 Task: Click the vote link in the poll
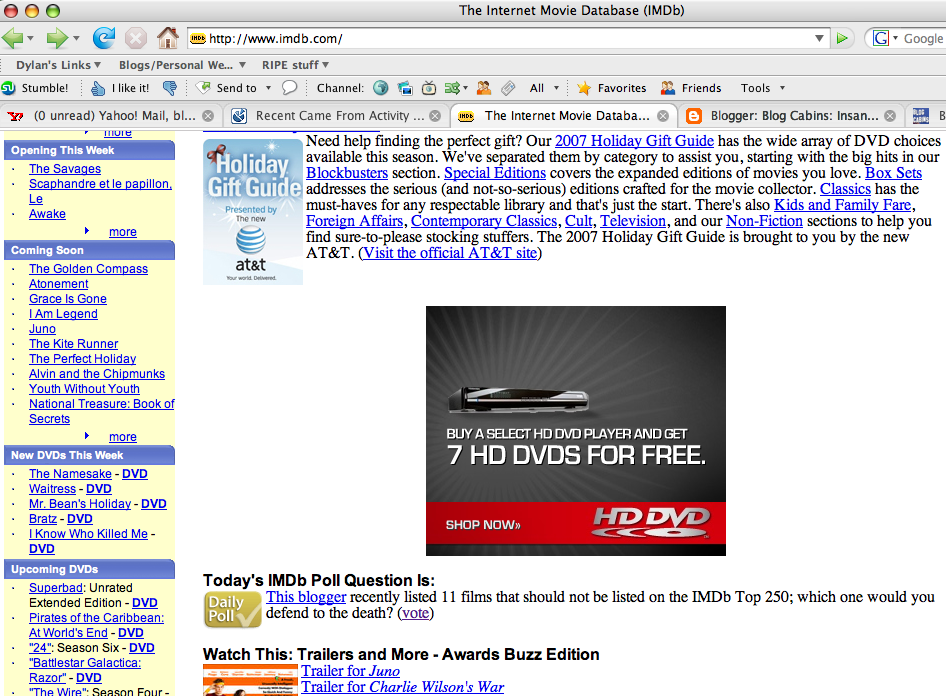(416, 613)
